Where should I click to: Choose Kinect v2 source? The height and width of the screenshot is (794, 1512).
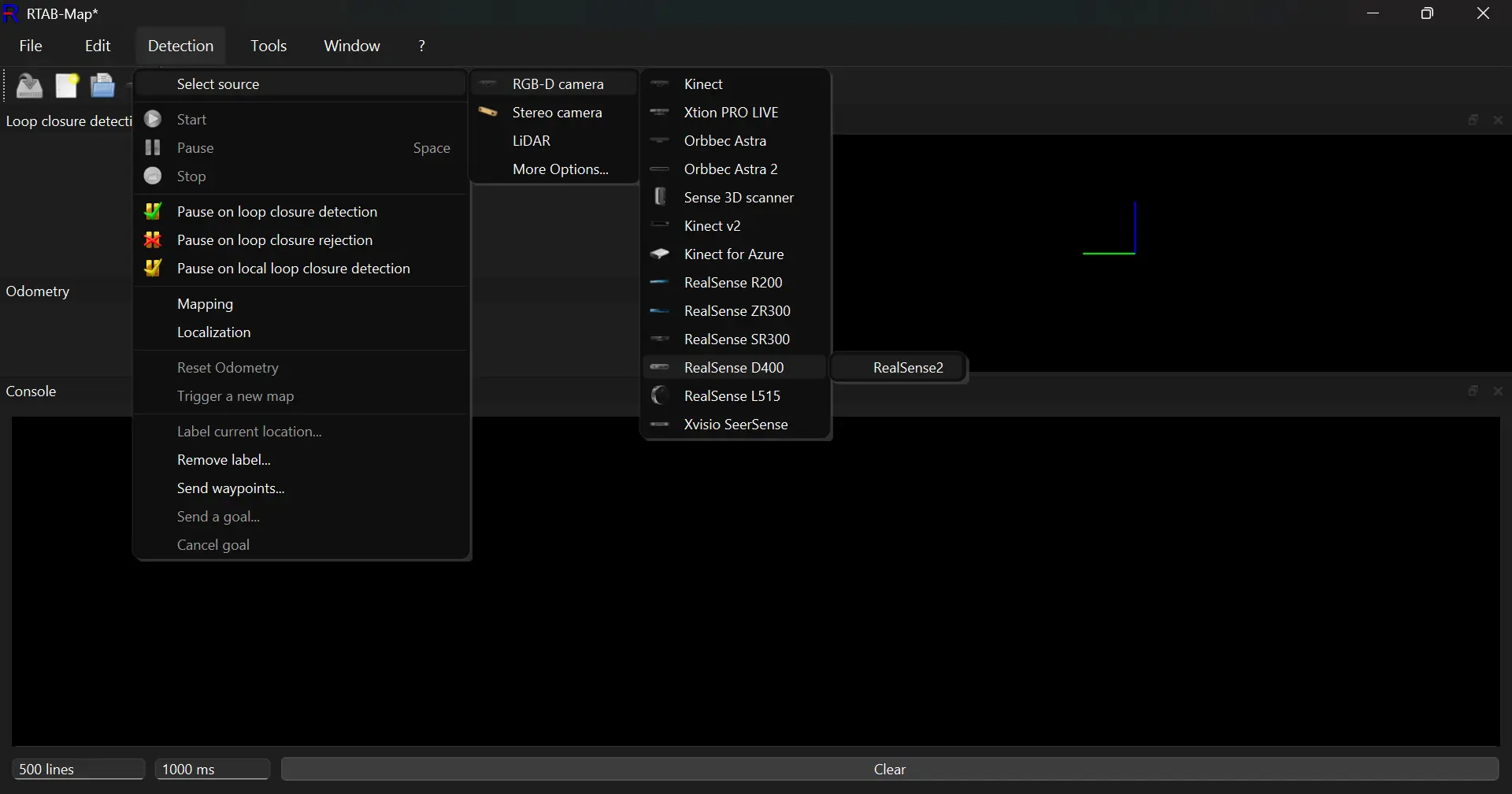[x=736, y=226]
